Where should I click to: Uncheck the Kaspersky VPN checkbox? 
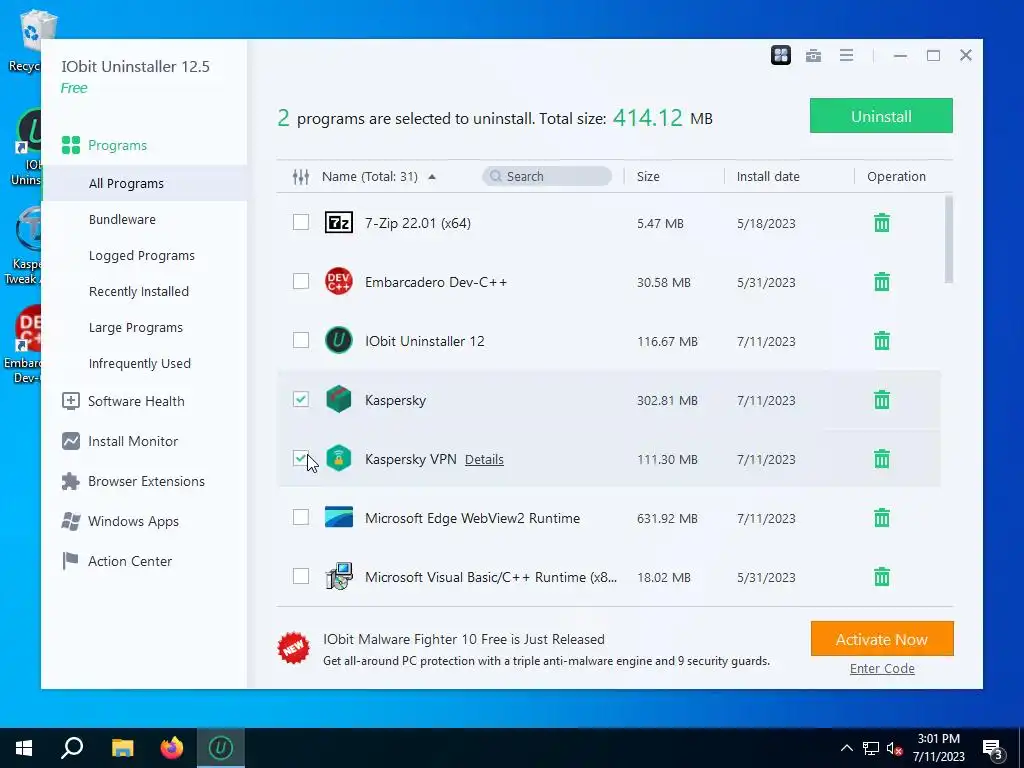point(300,458)
